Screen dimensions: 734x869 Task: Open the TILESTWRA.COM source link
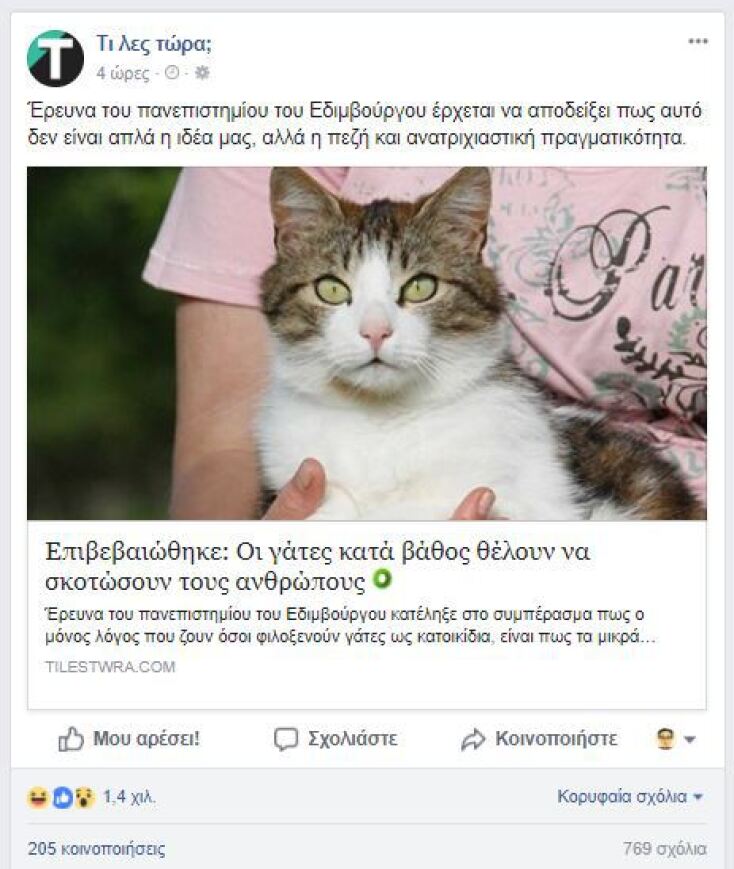110,667
